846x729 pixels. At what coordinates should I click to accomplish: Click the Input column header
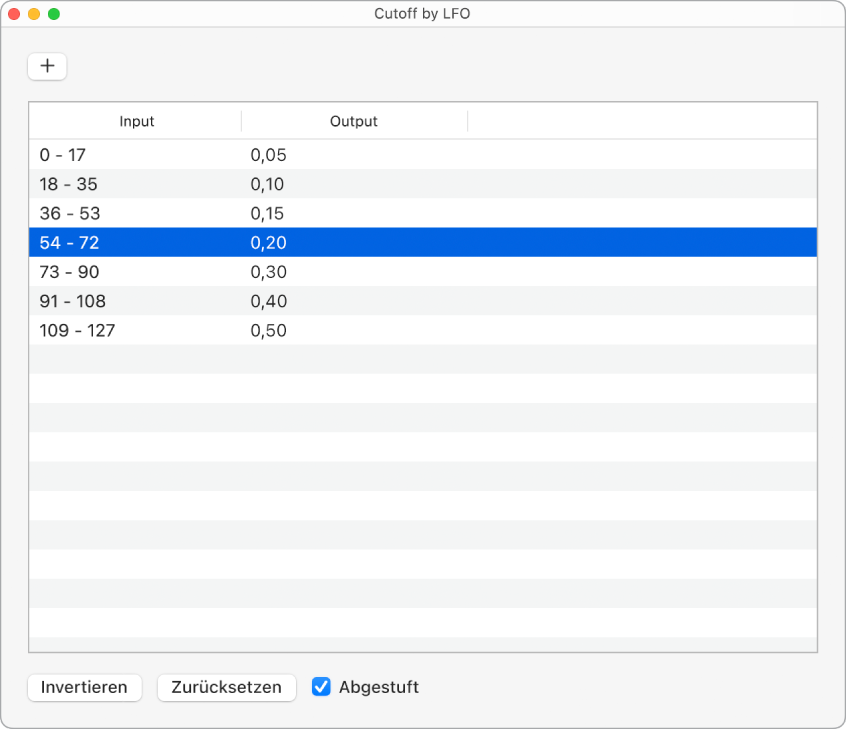(137, 122)
